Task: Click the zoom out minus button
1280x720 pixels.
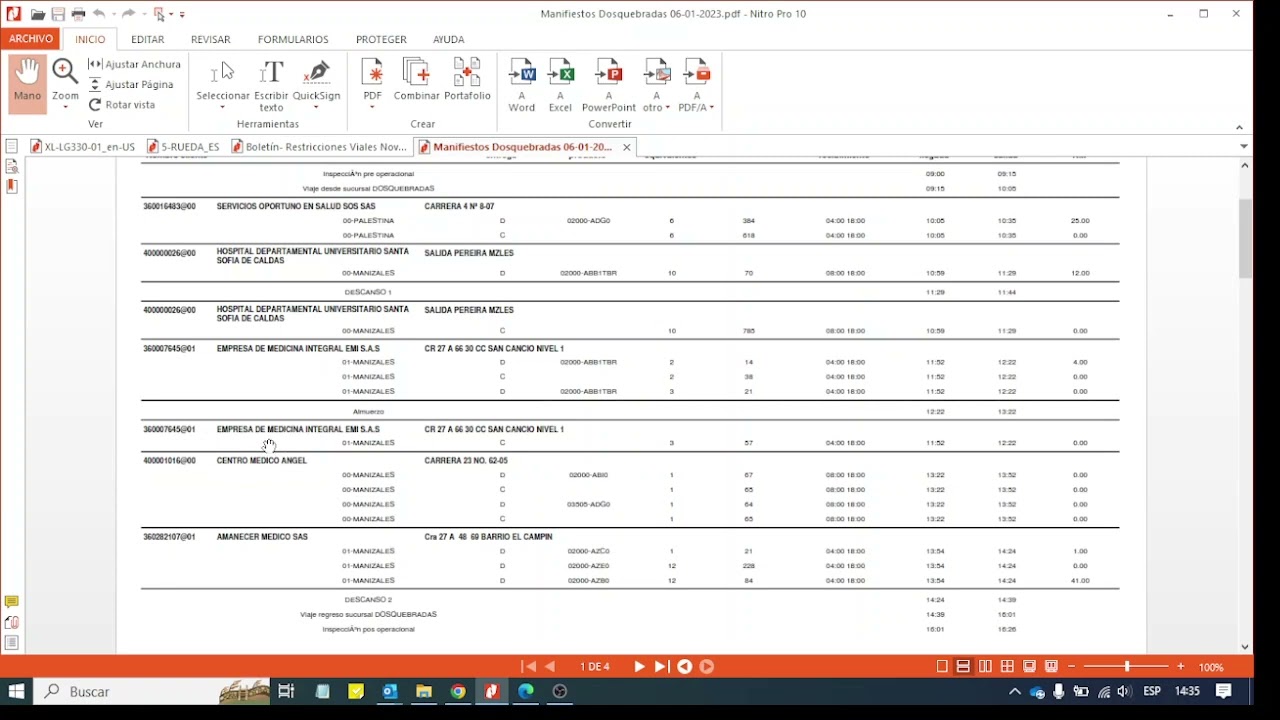Action: click(1072, 666)
